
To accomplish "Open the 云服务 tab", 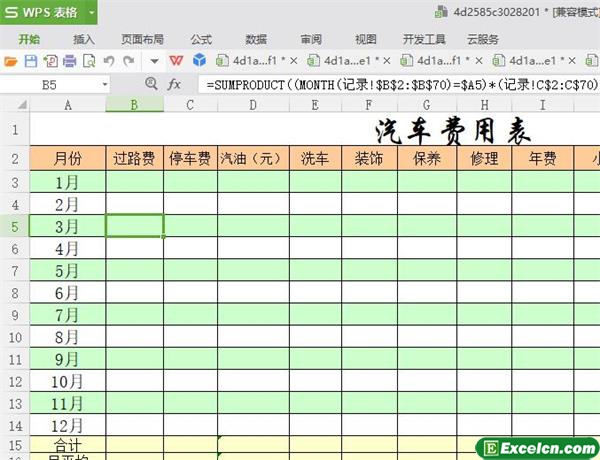I will 482,39.
